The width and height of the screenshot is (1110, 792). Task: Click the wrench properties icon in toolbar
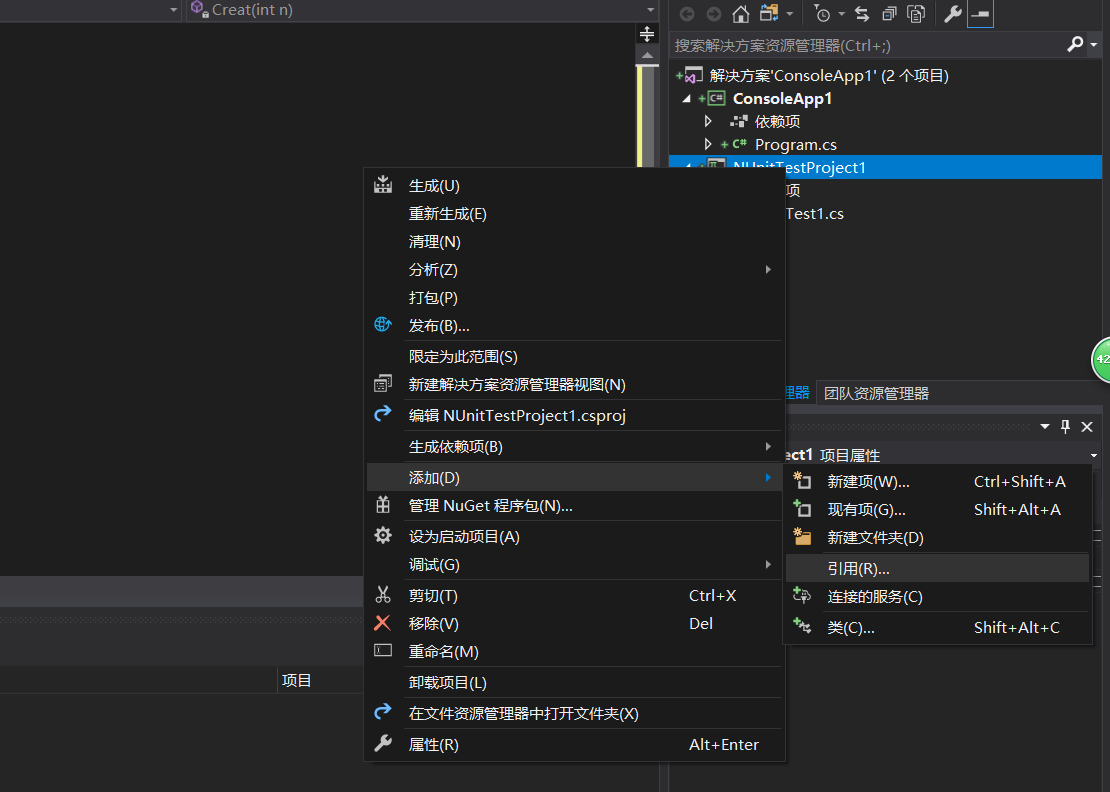click(953, 13)
